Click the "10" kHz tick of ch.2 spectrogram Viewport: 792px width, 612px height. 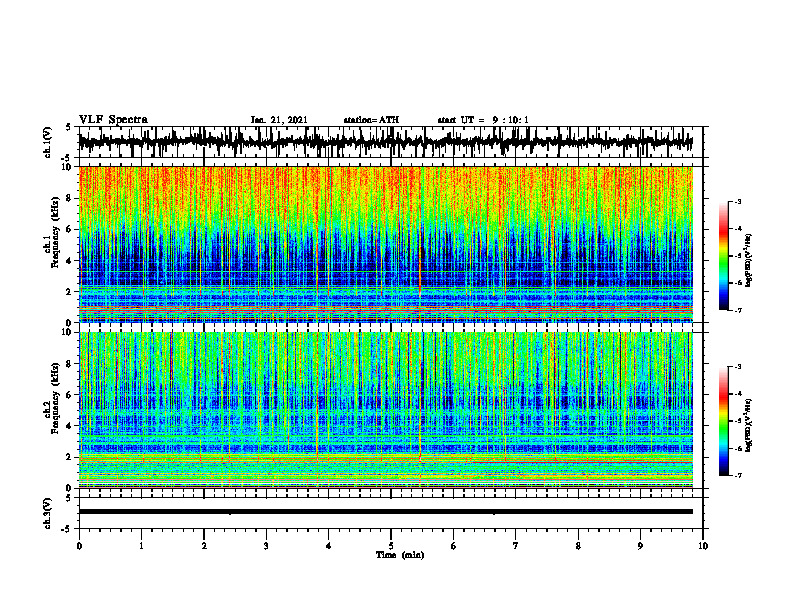(x=67, y=332)
